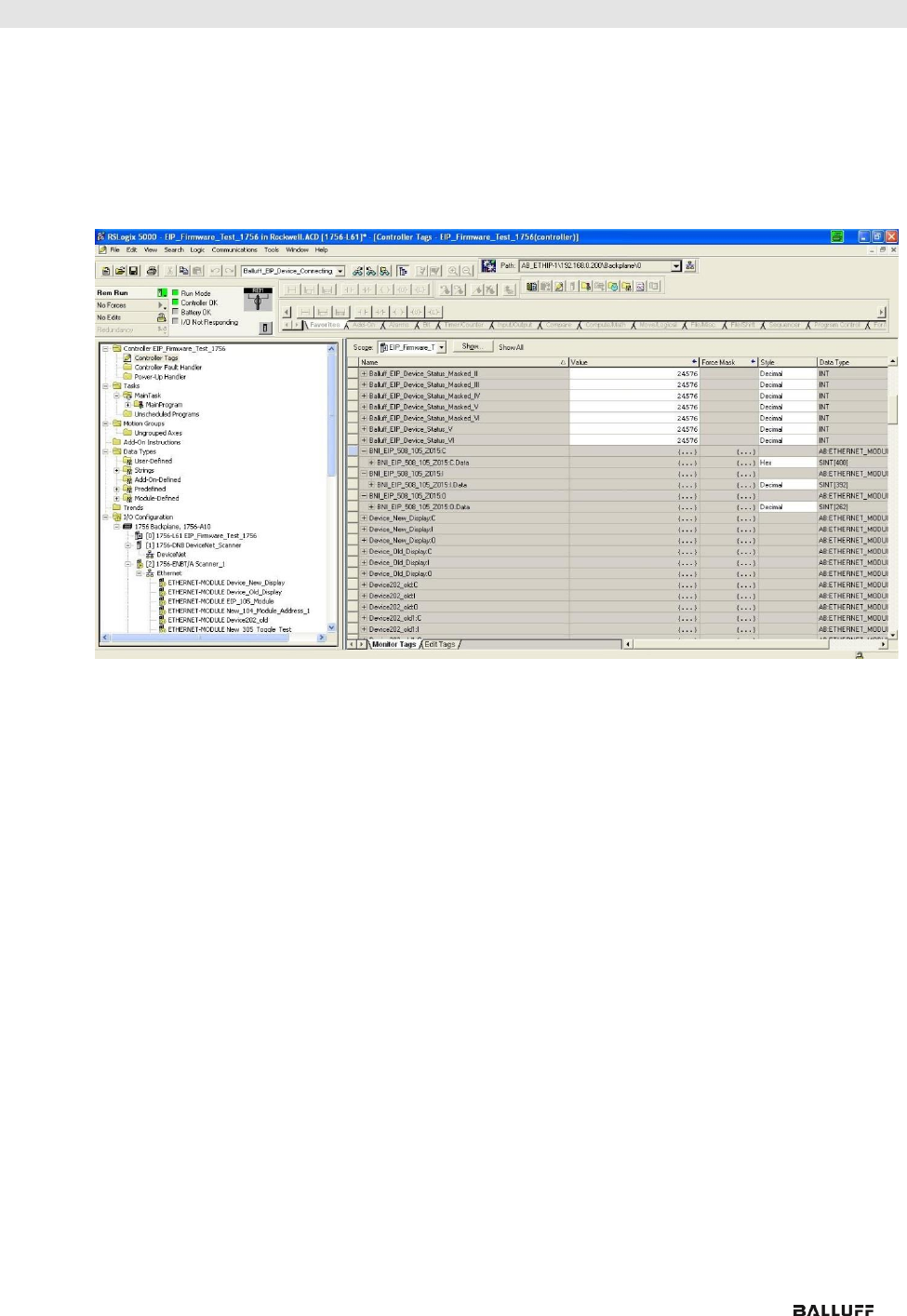Open the Scope dropdown EIP_Firmware_T
The width and height of the screenshot is (907, 1316).
pos(441,347)
